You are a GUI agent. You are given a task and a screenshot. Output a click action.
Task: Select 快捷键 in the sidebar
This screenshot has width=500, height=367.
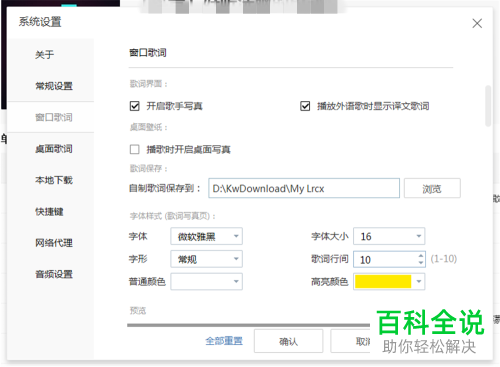(x=49, y=211)
